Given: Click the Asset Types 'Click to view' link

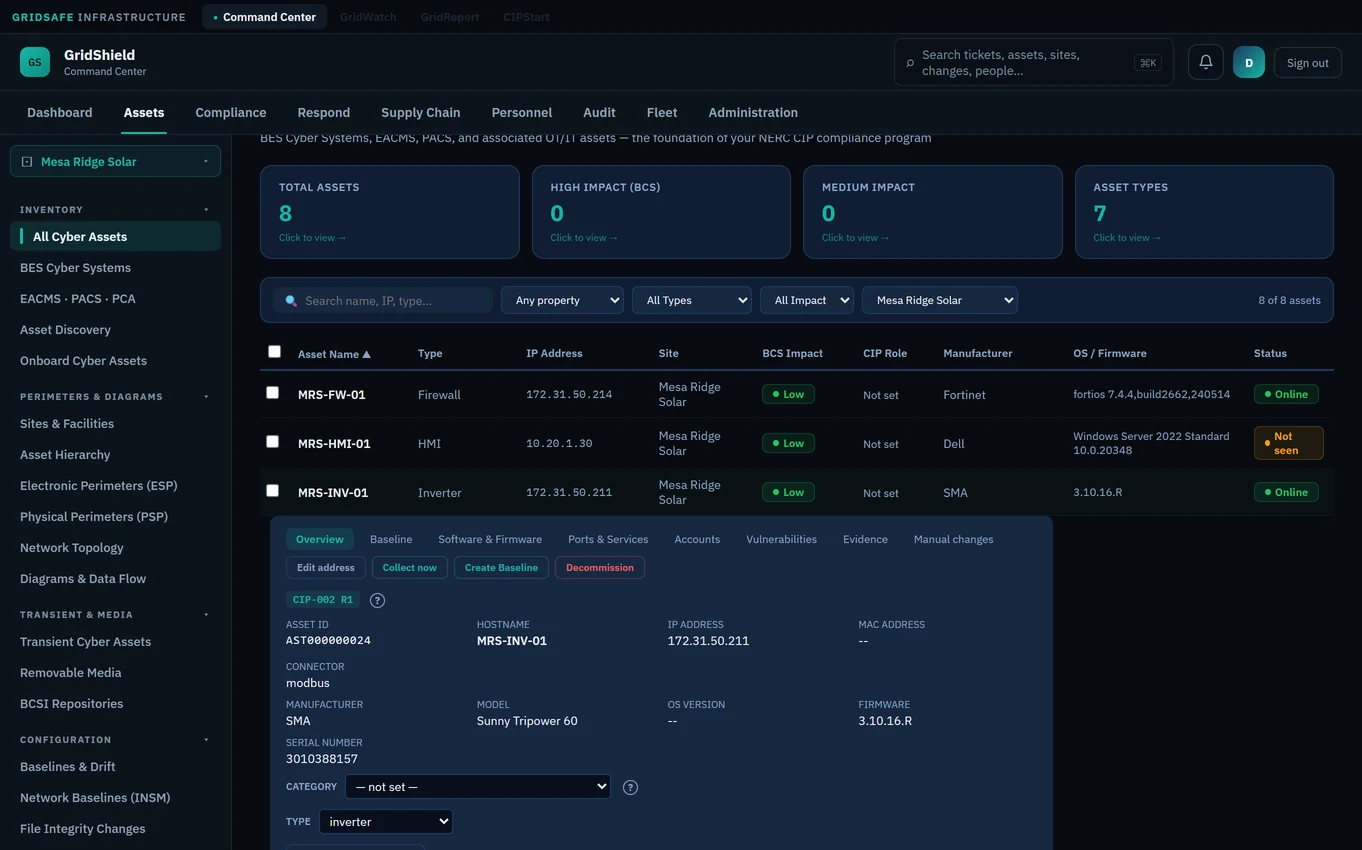Looking at the screenshot, I should pyautogui.click(x=1127, y=238).
